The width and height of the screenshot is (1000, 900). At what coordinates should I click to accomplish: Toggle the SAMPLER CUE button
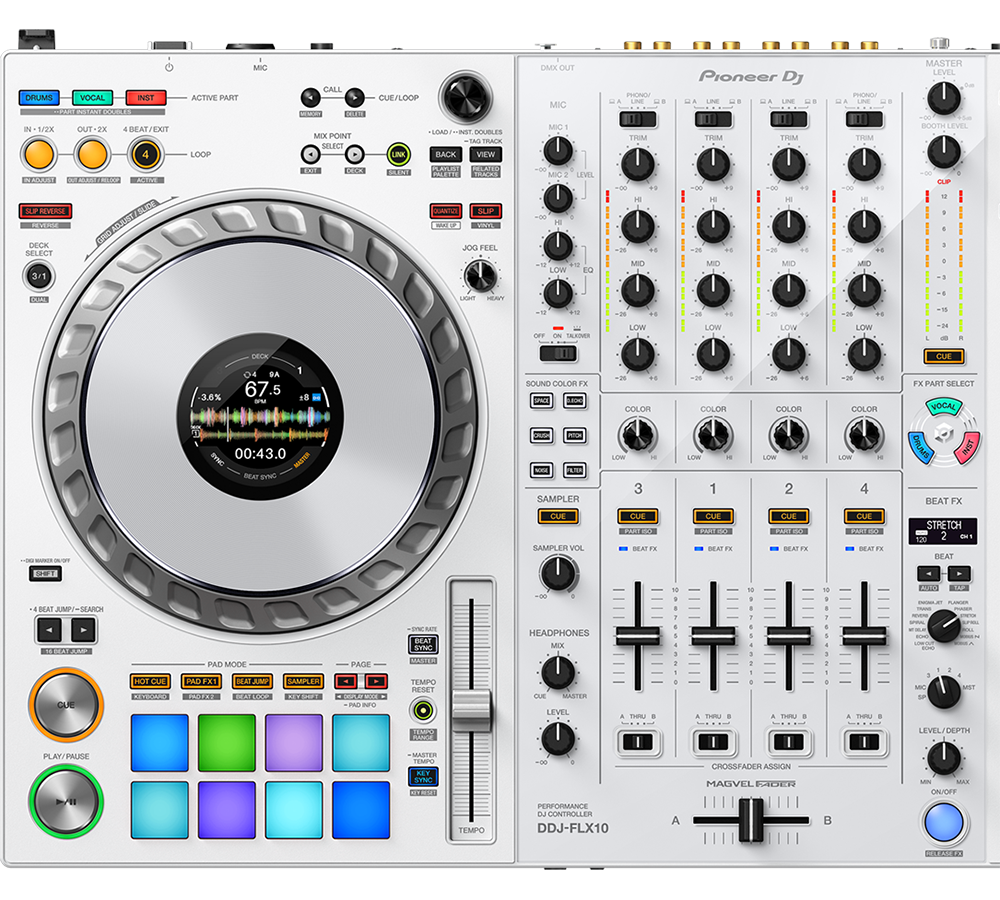click(x=558, y=516)
